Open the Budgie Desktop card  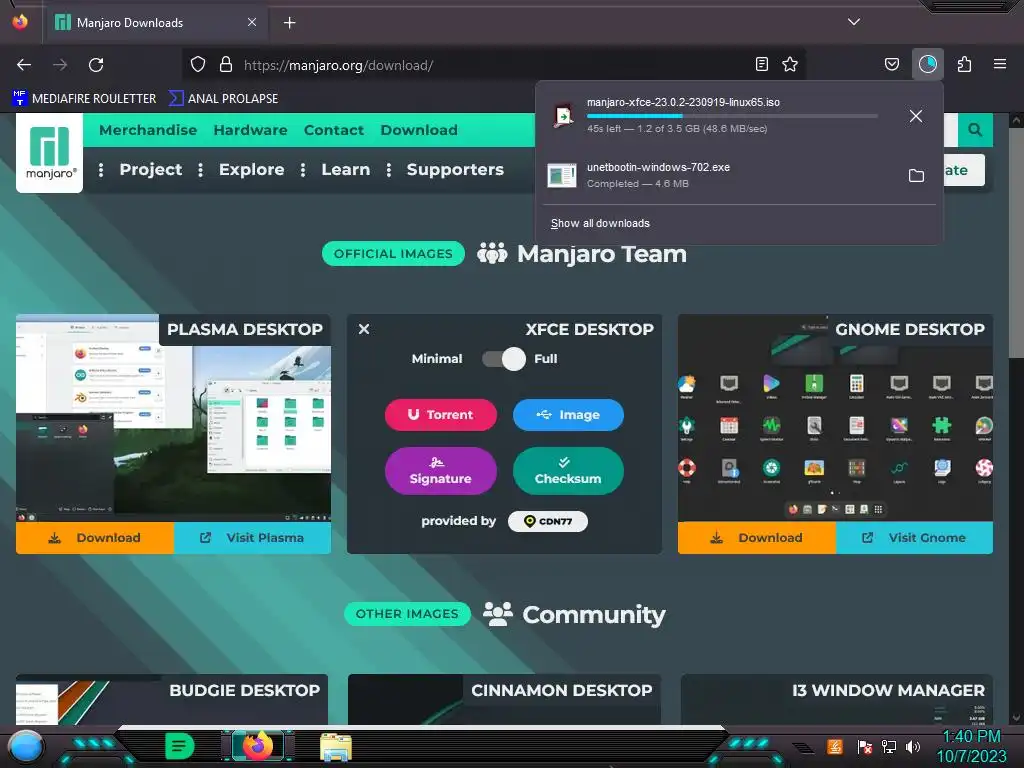[172, 699]
